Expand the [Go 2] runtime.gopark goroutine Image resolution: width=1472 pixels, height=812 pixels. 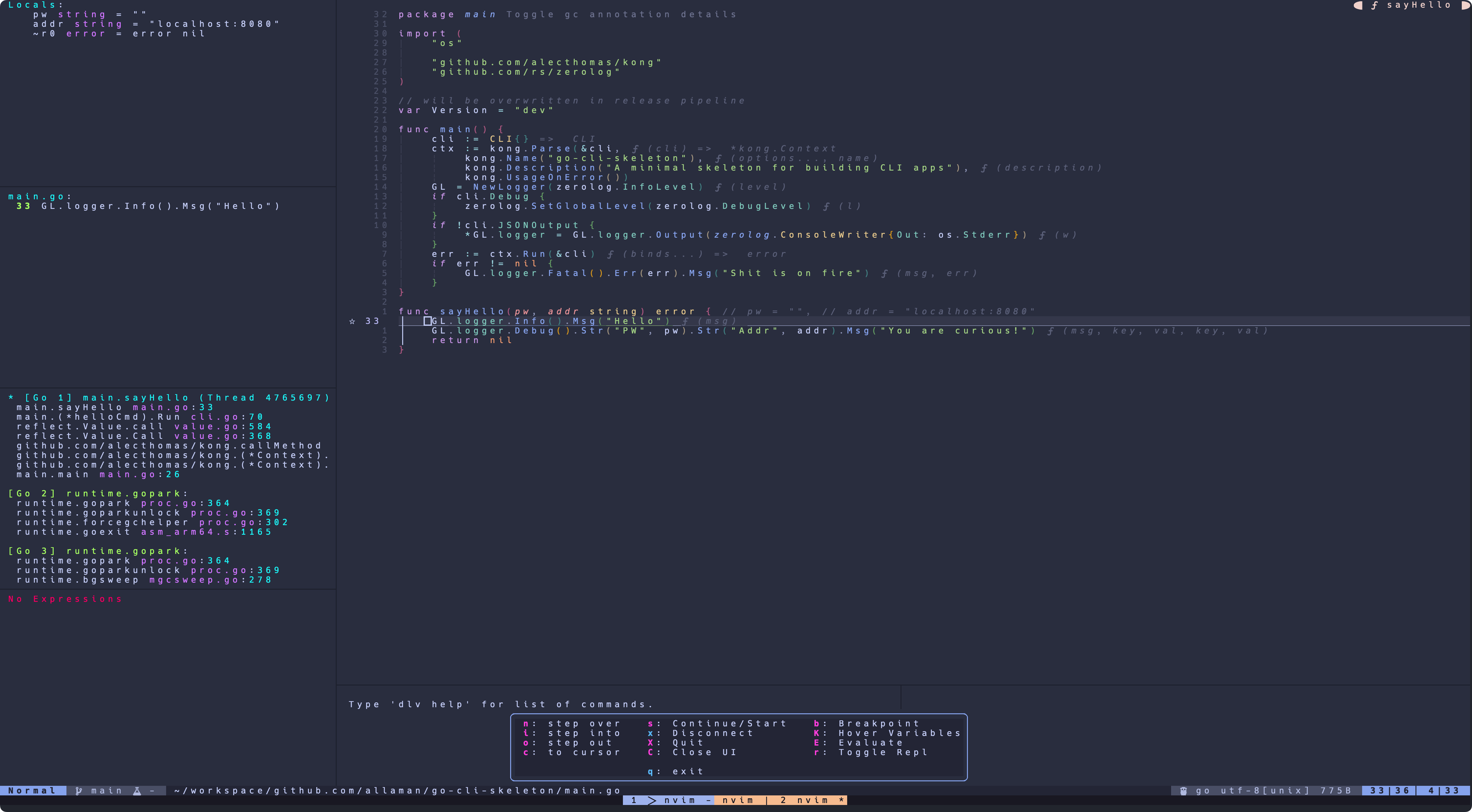click(x=97, y=494)
